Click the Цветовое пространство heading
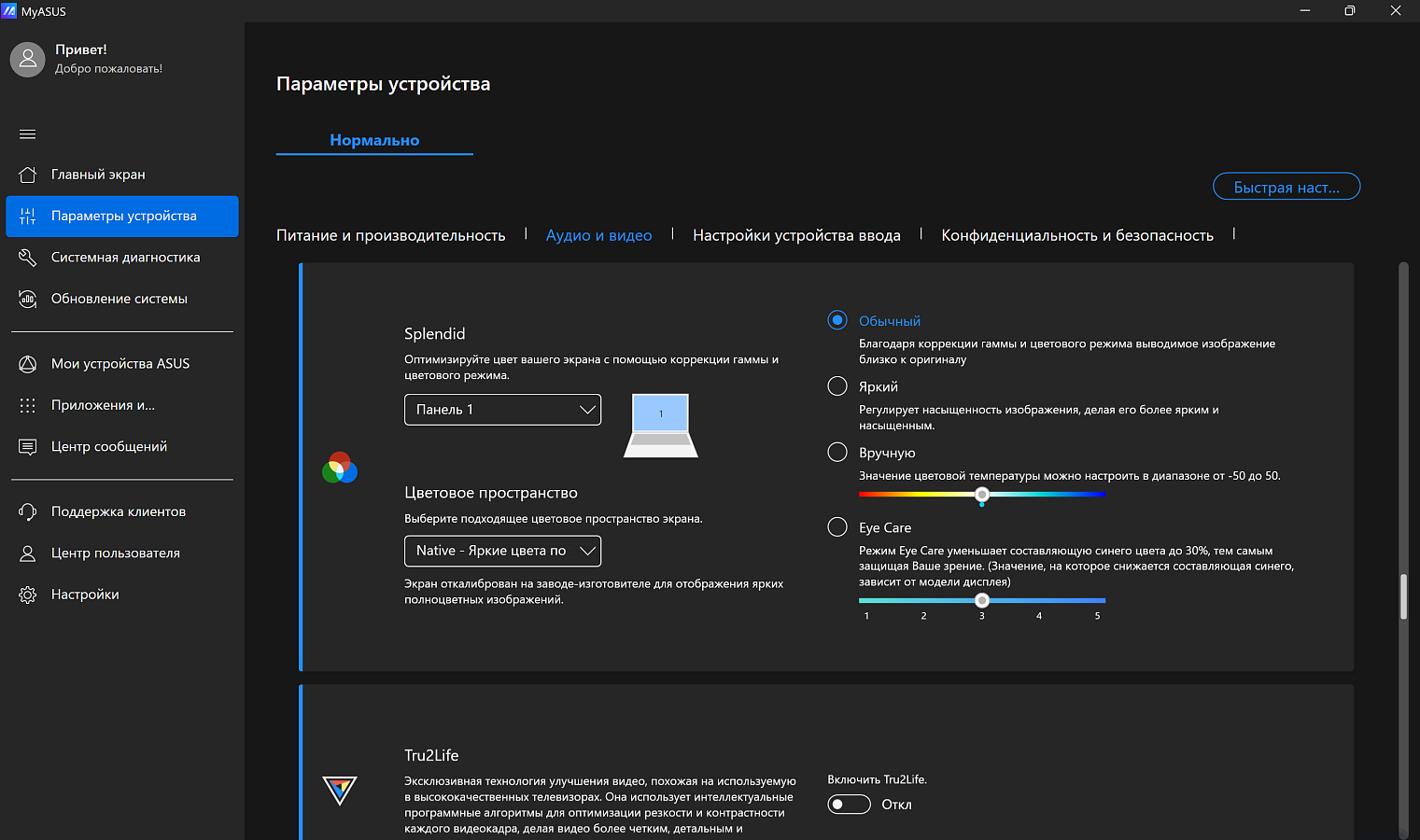This screenshot has width=1420, height=840. pyautogui.click(x=491, y=493)
